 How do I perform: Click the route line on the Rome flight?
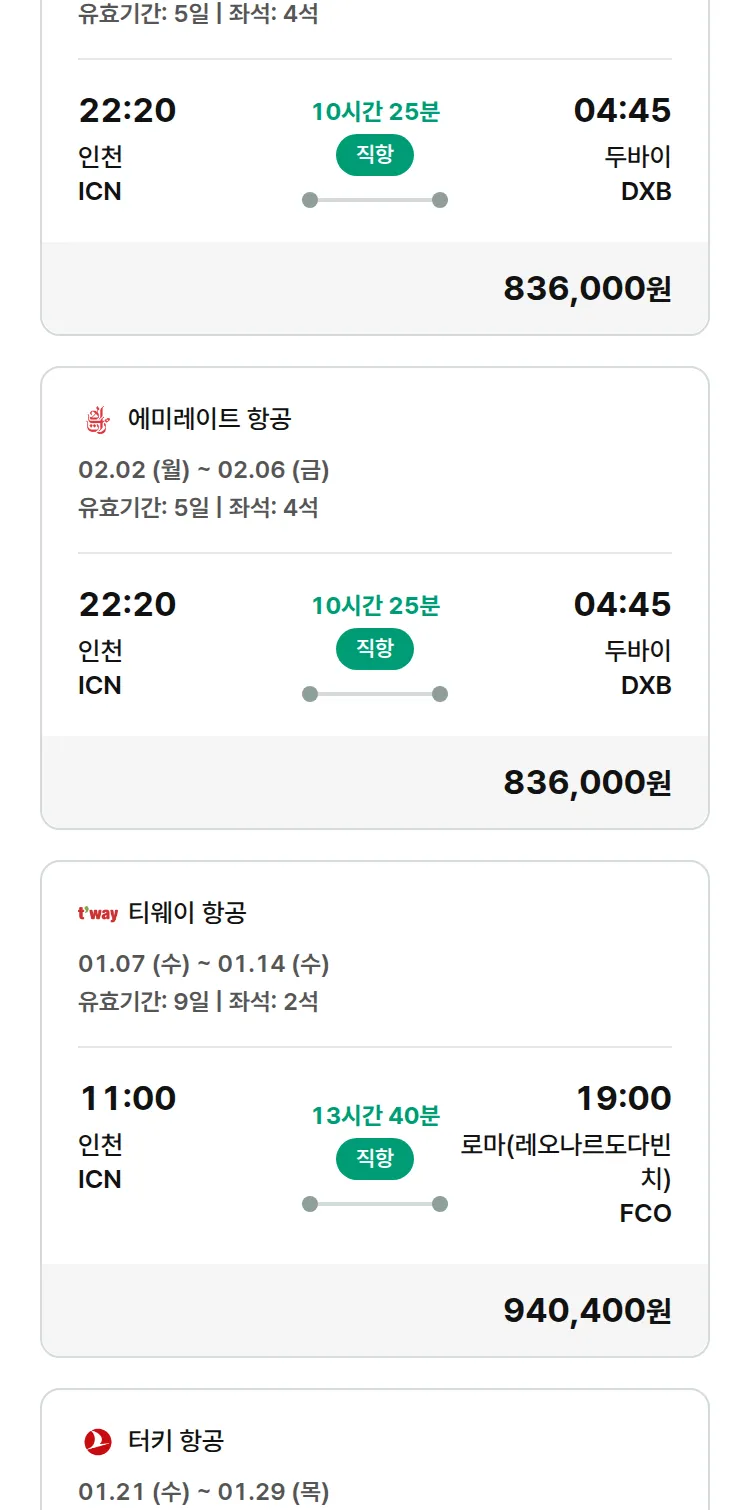(x=375, y=1204)
